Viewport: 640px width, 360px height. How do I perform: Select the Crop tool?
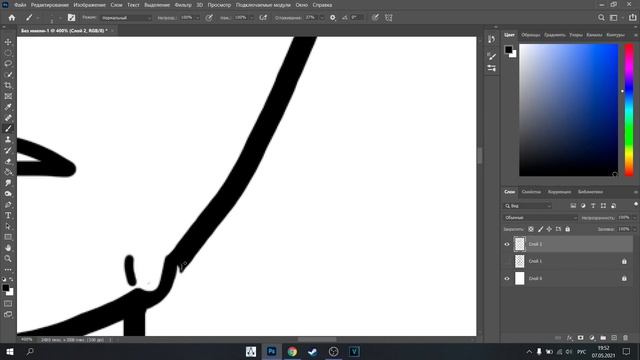(8, 85)
